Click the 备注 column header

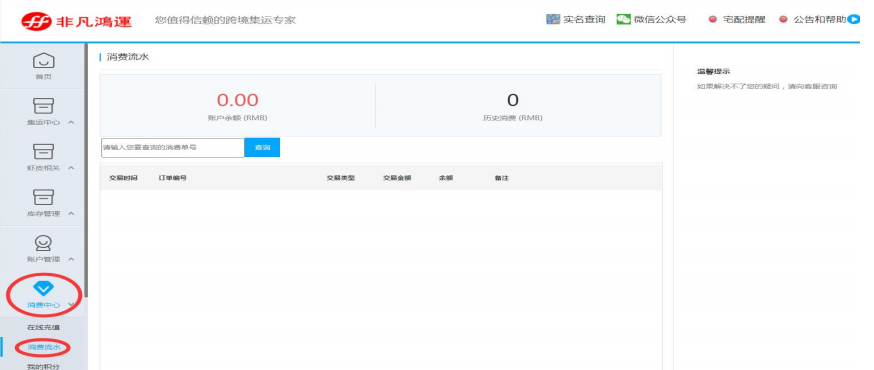click(502, 178)
